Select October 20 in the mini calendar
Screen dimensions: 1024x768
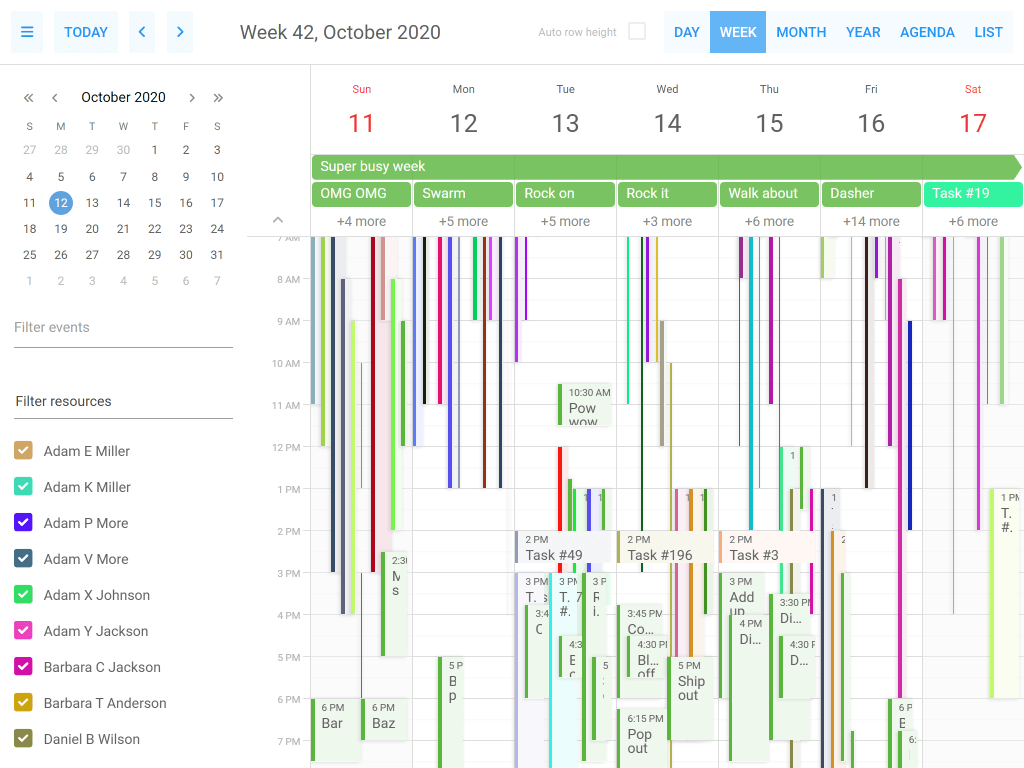(92, 228)
